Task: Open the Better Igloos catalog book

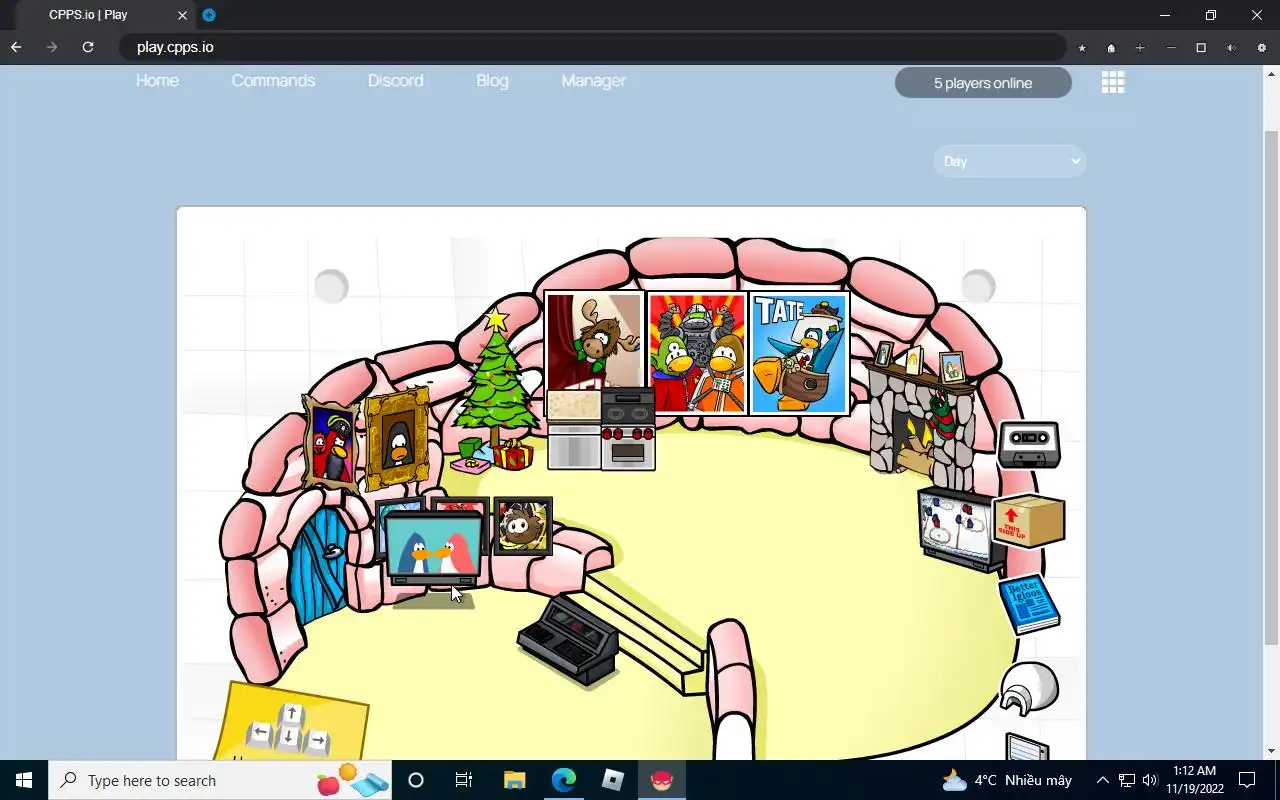Action: (x=1029, y=603)
